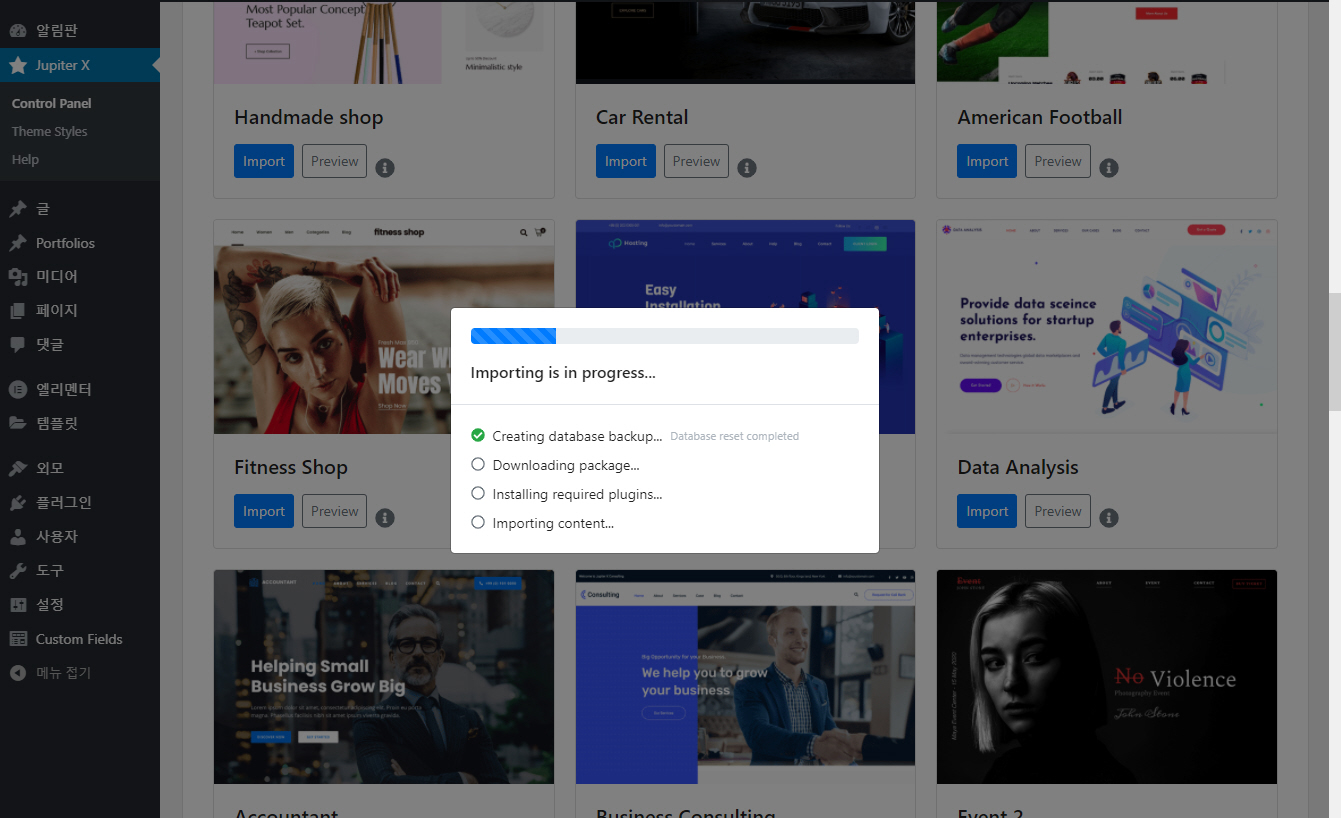Open the Data Analysis thumbnail
The height and width of the screenshot is (818, 1341).
(1107, 327)
